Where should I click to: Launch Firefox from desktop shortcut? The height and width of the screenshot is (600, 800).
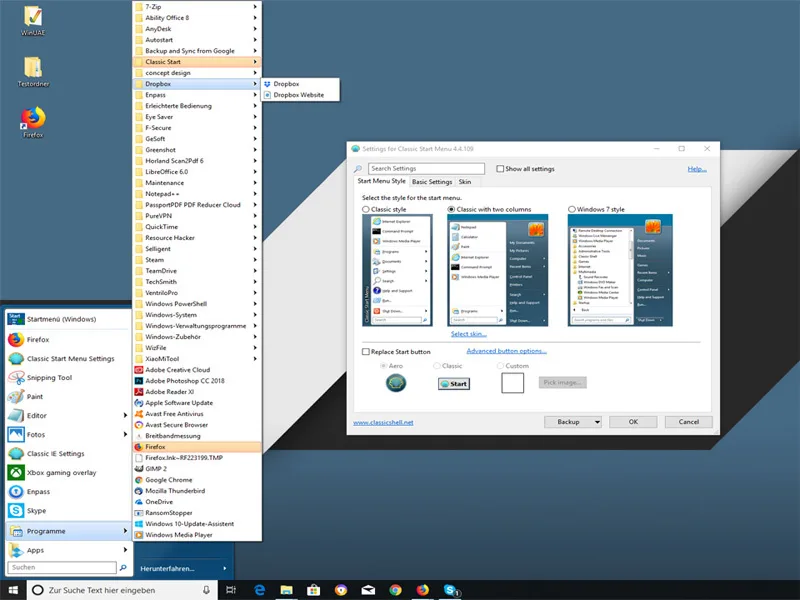33,122
